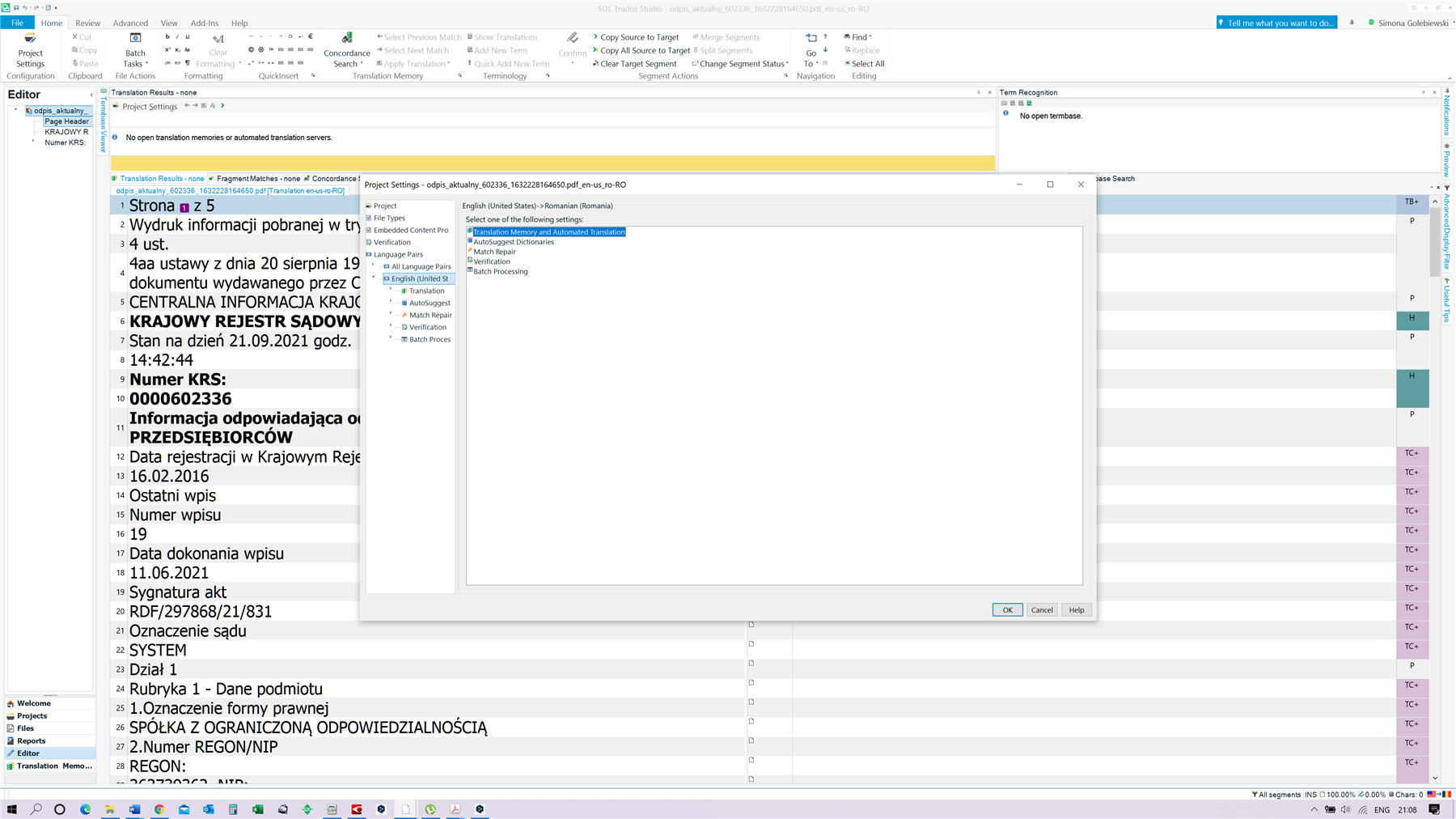The width and height of the screenshot is (1456, 819).
Task: Click Copy Source to Target
Action: 636,37
